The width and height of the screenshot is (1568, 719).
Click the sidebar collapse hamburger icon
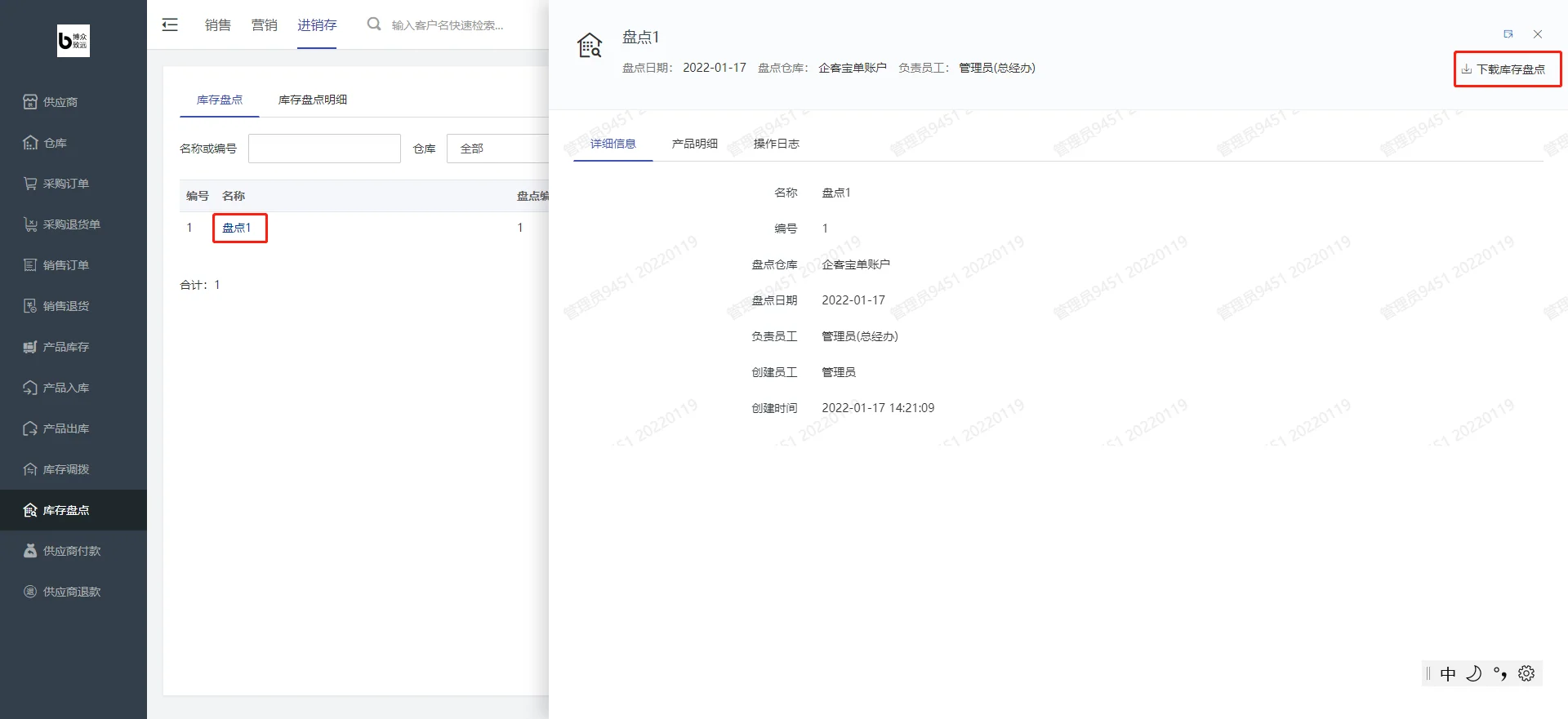click(x=170, y=24)
